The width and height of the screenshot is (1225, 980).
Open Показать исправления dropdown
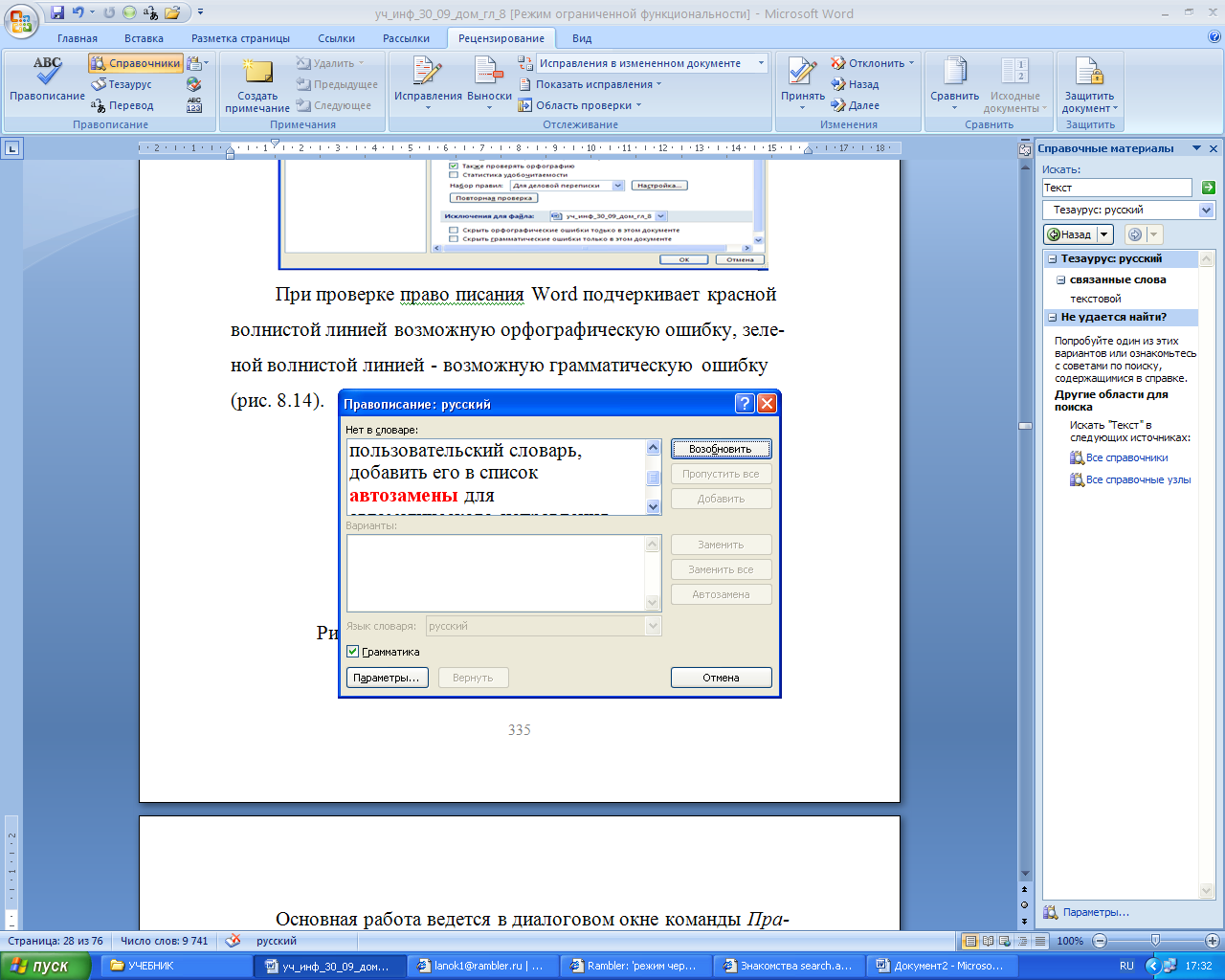[590, 84]
